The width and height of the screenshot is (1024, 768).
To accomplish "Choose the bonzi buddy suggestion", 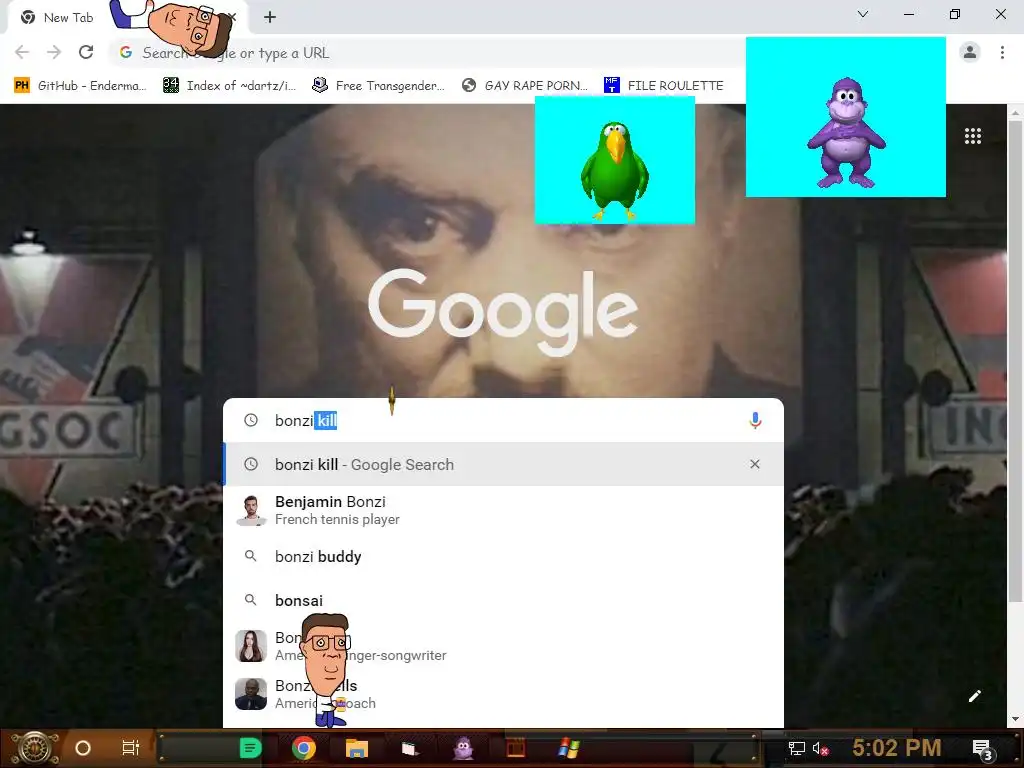I will 503,556.
